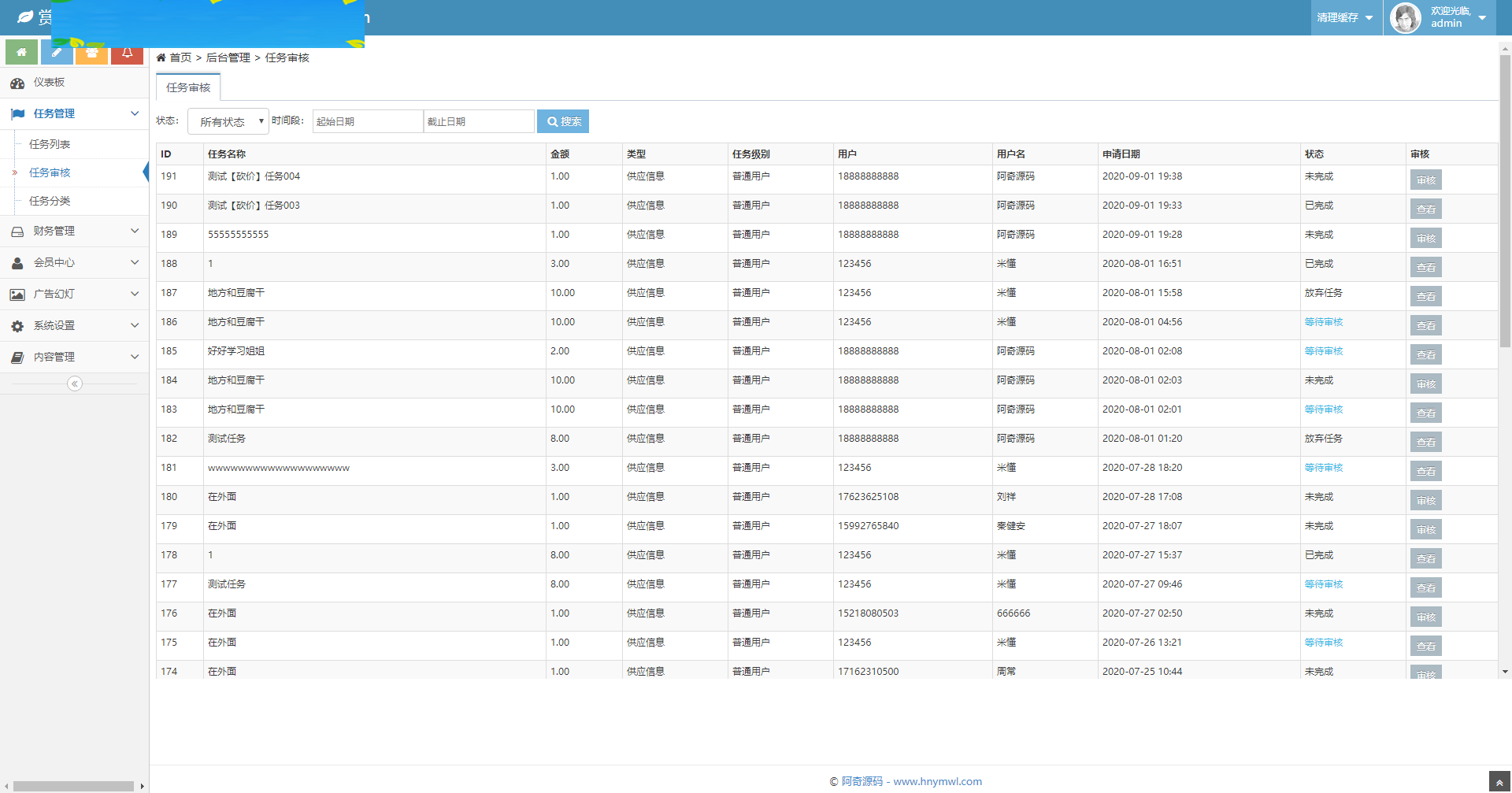Open the 阿奇源码 footer link
Screen dimensions: 1512x793
pos(862,781)
